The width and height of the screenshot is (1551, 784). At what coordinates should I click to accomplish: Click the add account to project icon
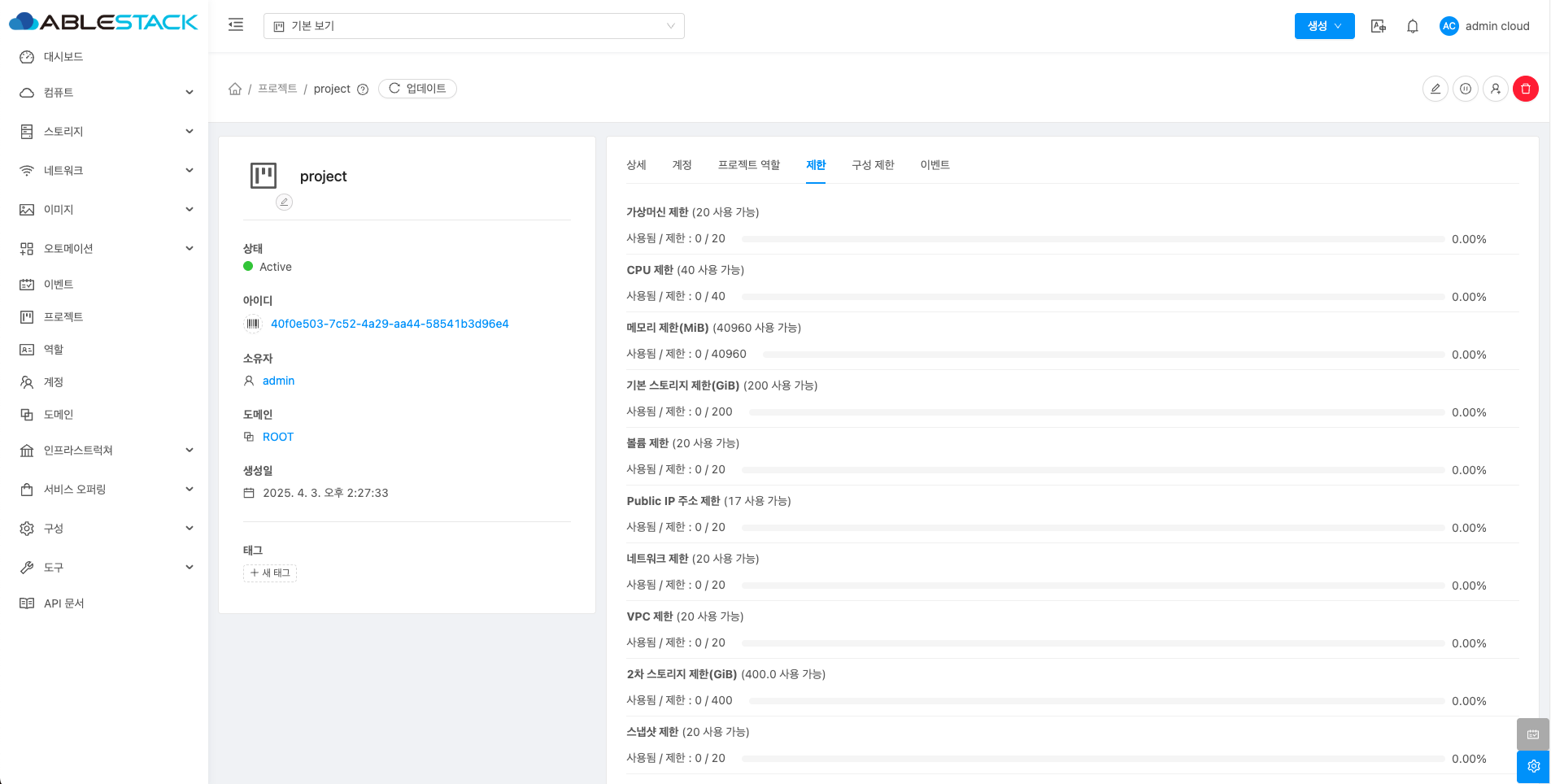click(1495, 89)
